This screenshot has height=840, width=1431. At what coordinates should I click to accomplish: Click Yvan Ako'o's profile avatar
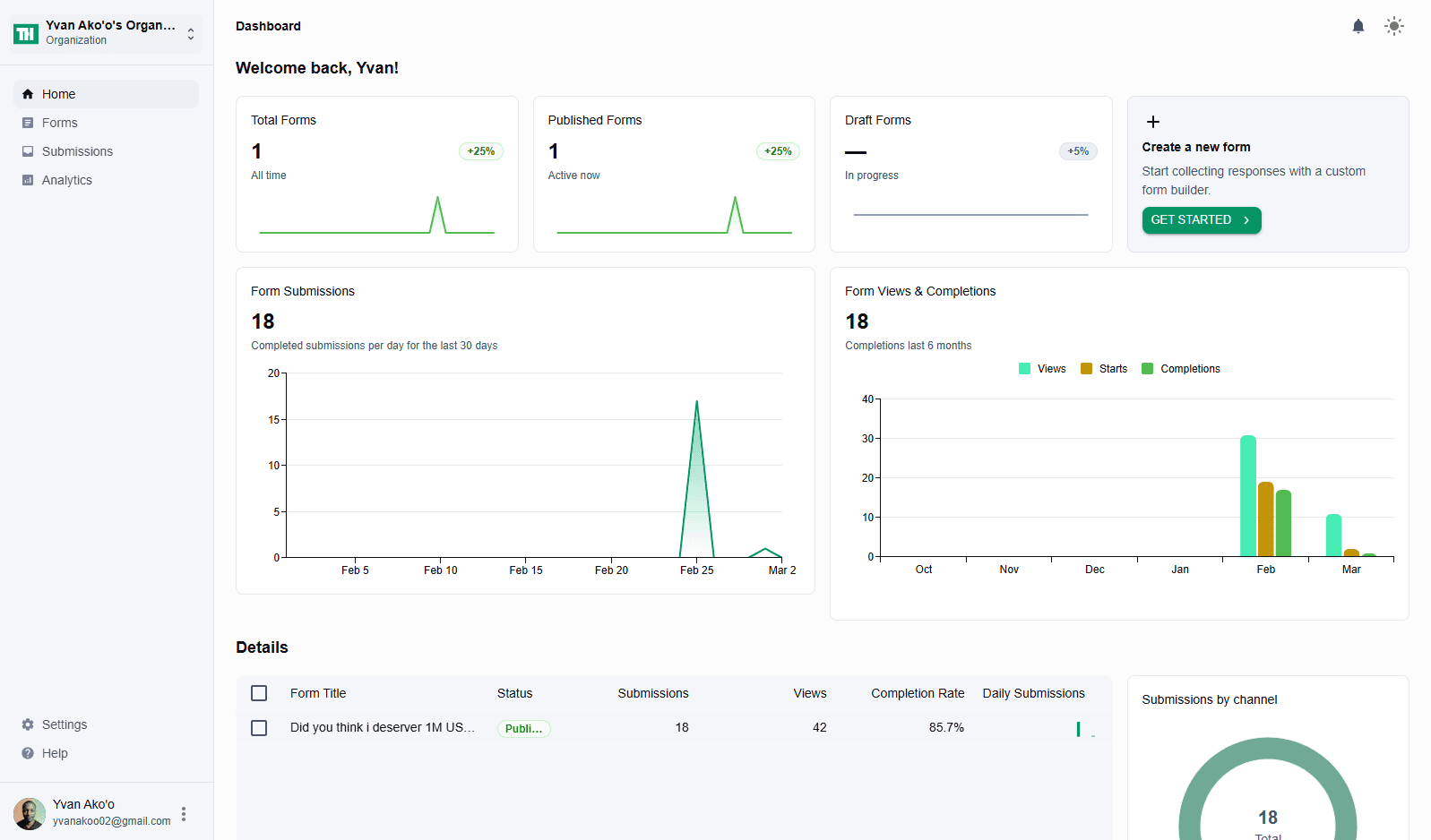click(30, 813)
